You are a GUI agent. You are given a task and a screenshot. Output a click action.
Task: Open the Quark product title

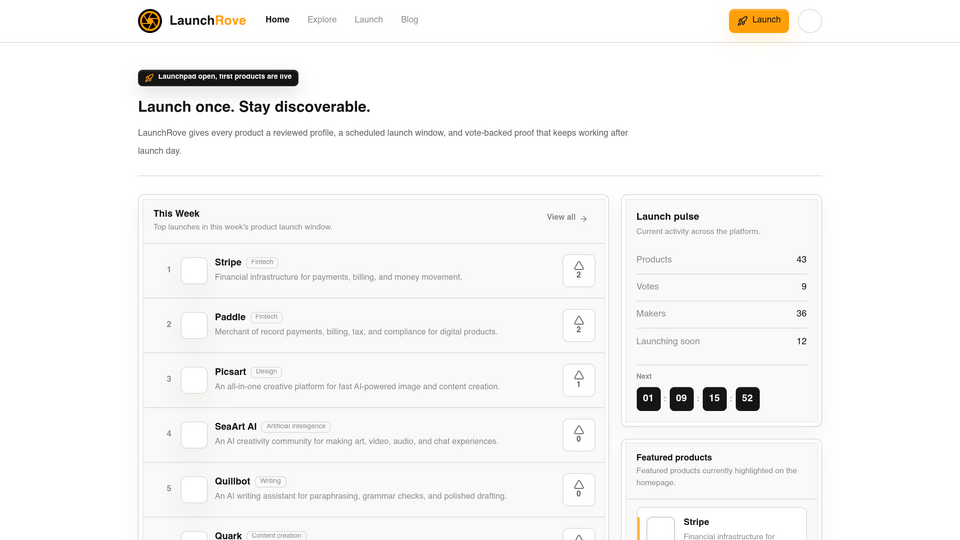pyautogui.click(x=228, y=535)
